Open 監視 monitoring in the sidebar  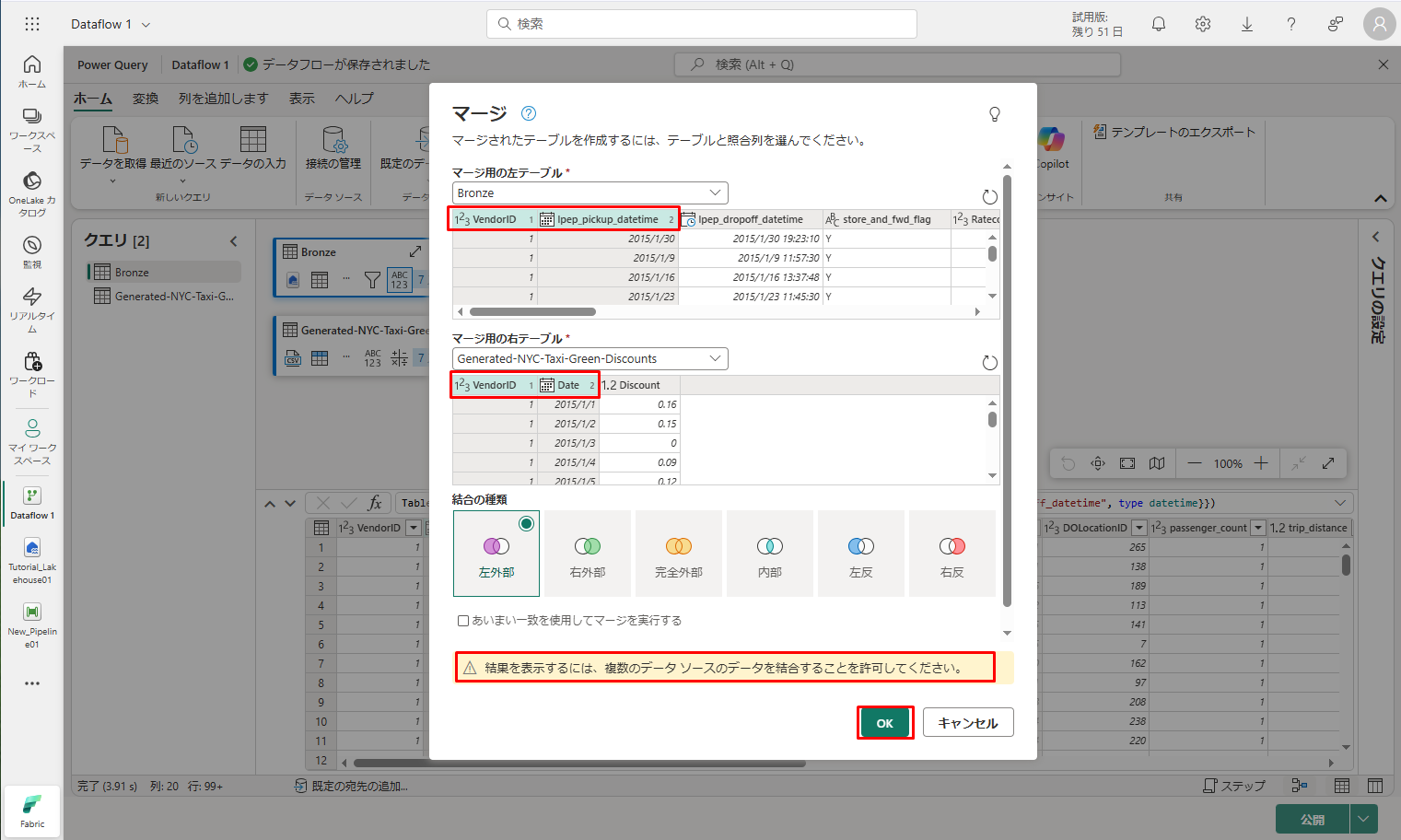pos(32,252)
